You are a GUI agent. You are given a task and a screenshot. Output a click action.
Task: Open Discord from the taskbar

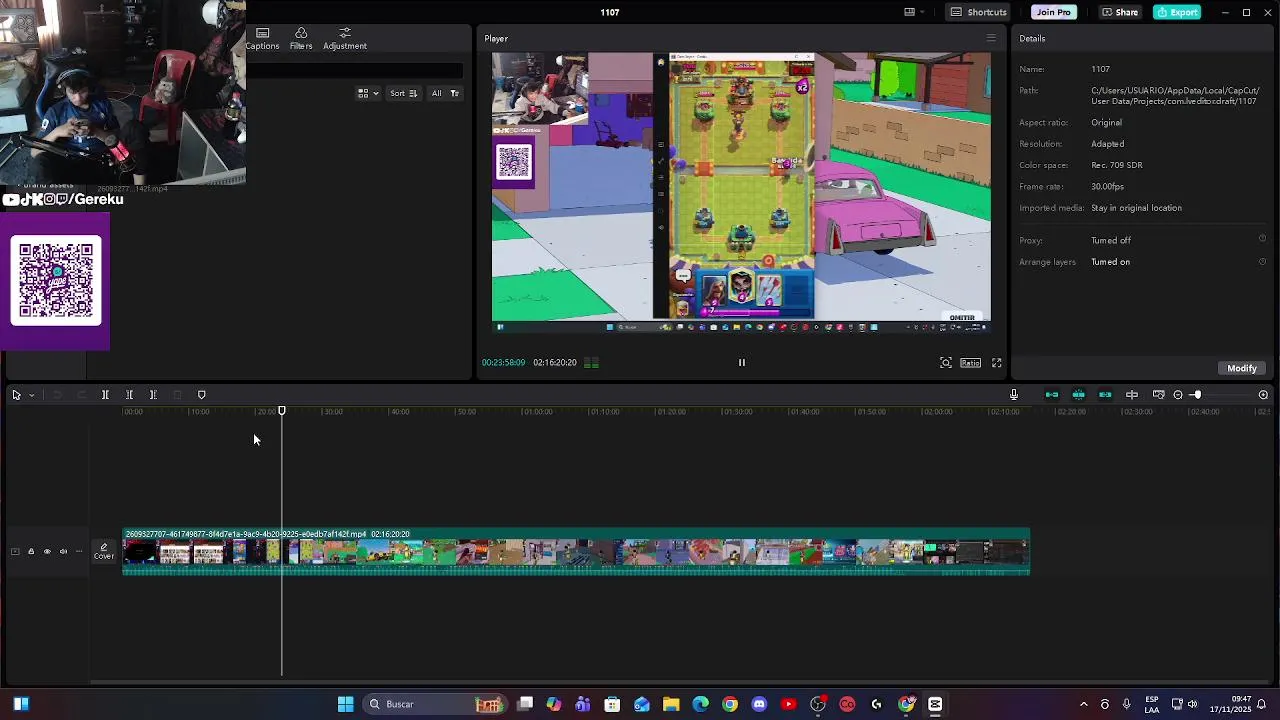pos(759,704)
